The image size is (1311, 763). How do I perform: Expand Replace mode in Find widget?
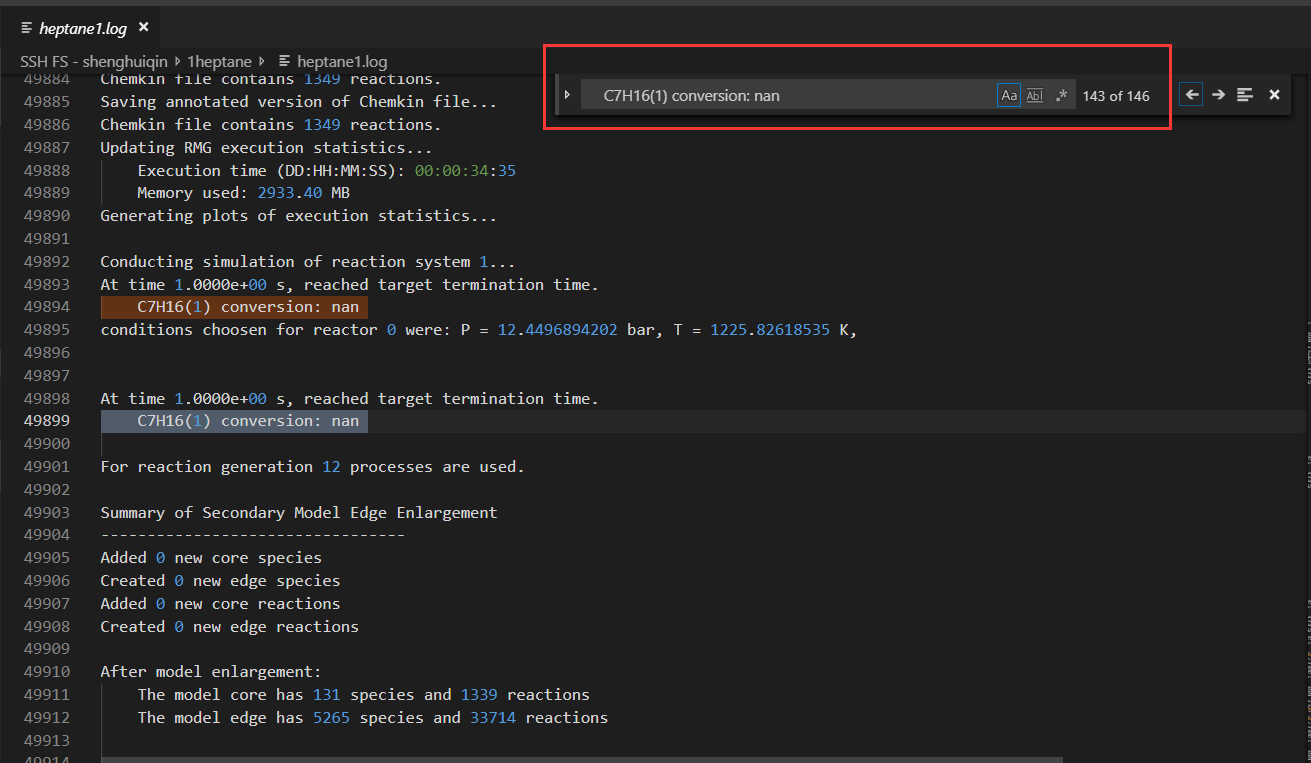coord(567,95)
